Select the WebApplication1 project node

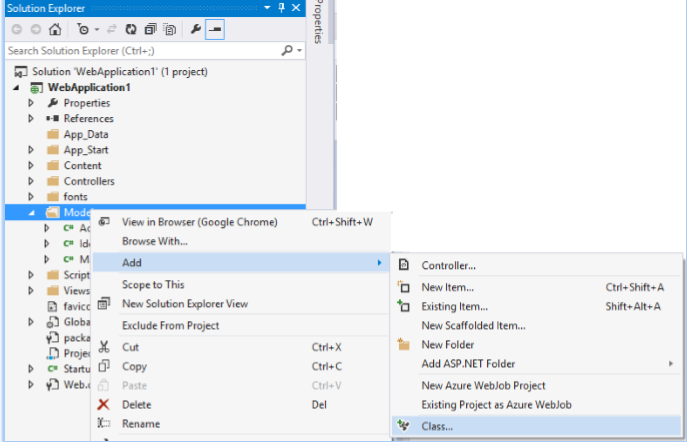[89, 87]
